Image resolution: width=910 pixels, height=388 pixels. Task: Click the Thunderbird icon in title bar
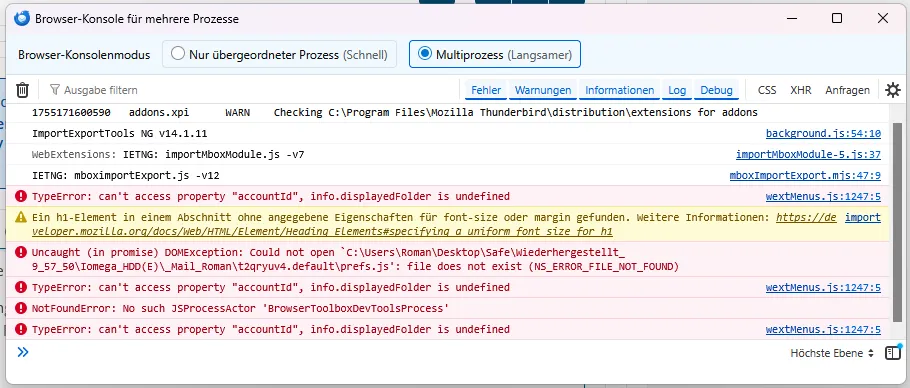[21, 19]
